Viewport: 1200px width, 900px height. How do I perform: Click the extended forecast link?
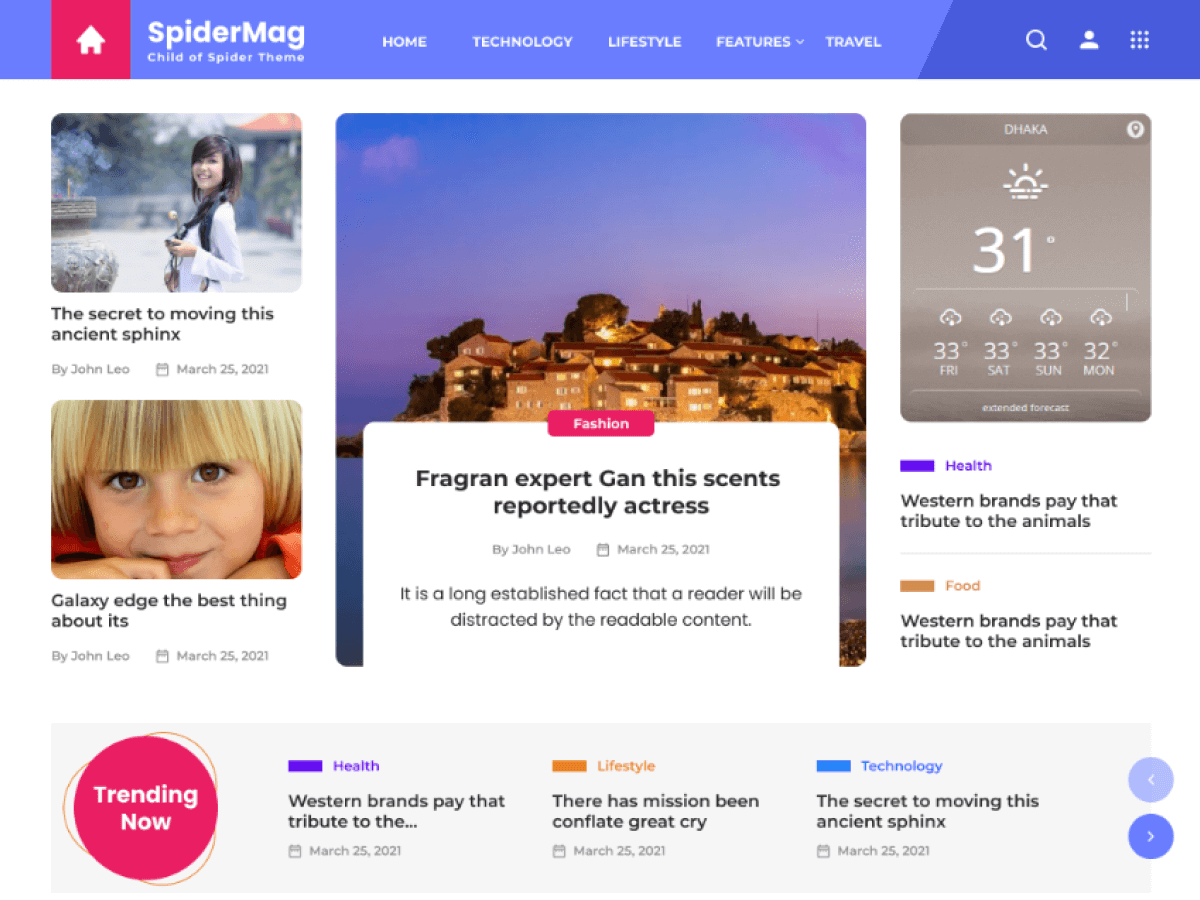tap(1025, 408)
